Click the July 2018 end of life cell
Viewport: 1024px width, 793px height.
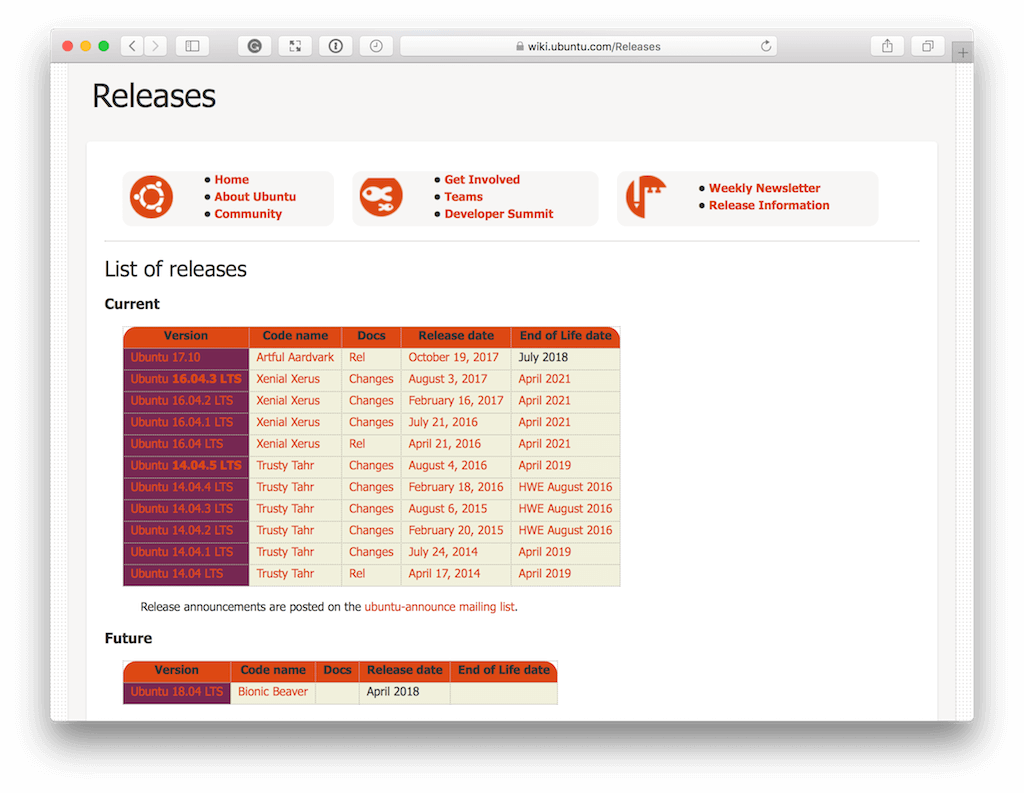pos(543,357)
